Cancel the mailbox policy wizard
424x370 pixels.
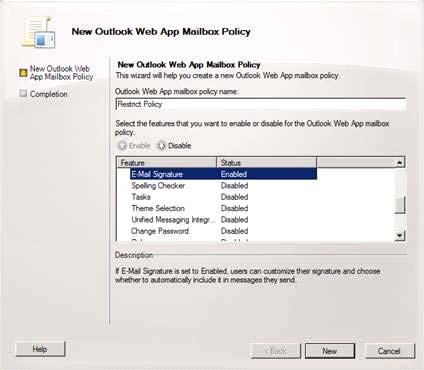pos(390,351)
